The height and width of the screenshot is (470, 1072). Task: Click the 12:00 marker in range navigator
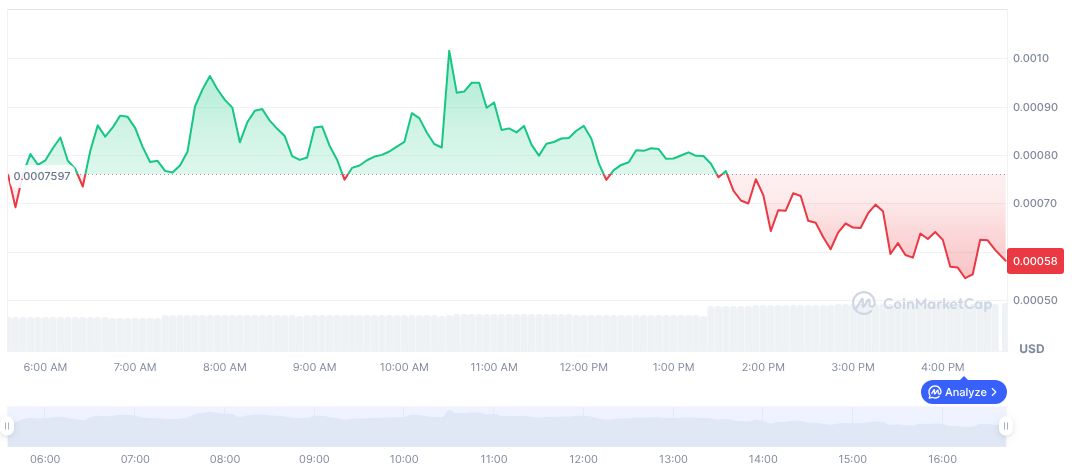pos(583,459)
